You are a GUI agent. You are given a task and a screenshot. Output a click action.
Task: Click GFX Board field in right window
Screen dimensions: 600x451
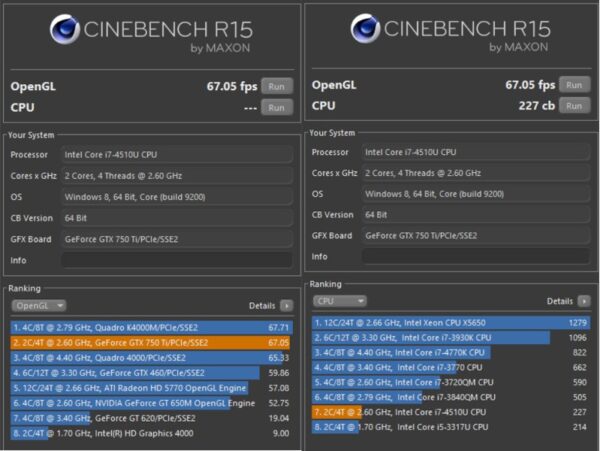point(476,236)
